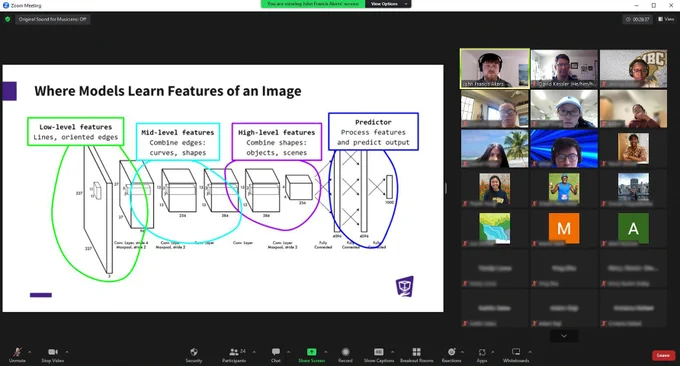Select the white cap participant video tile
The image size is (680, 366).
564,109
